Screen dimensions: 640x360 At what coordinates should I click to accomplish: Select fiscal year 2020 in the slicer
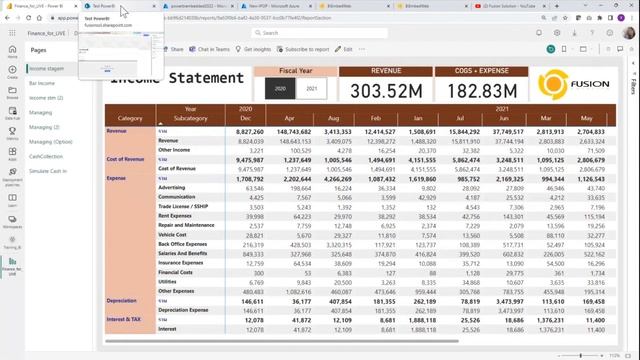280,88
